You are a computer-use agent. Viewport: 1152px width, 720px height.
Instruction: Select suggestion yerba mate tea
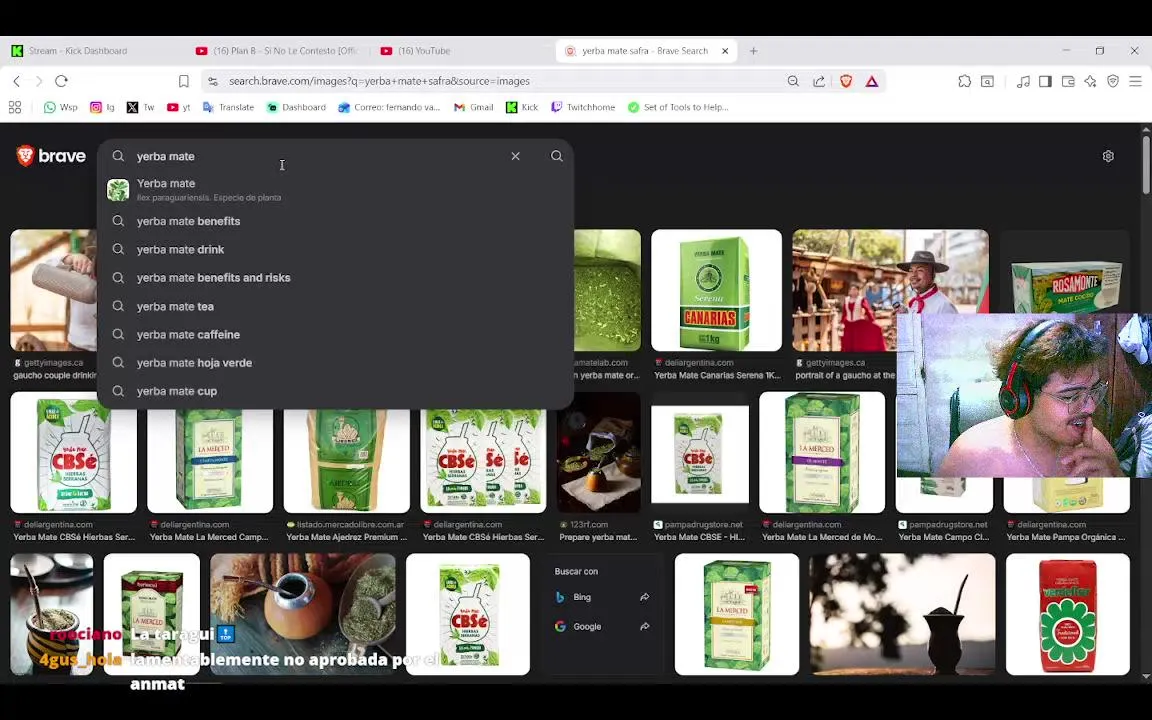click(x=335, y=306)
